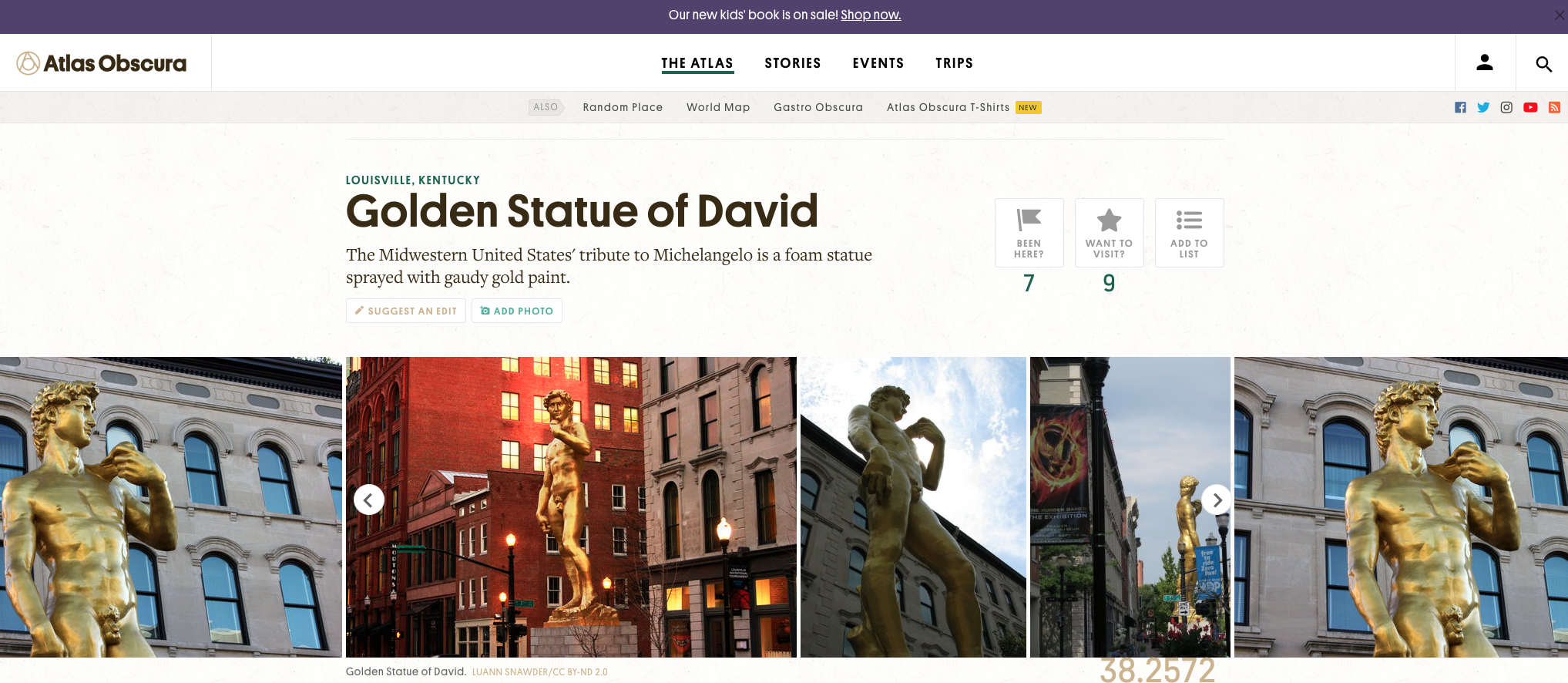This screenshot has width=1568, height=683.
Task: Open the YouTube icon
Action: pyautogui.click(x=1530, y=107)
